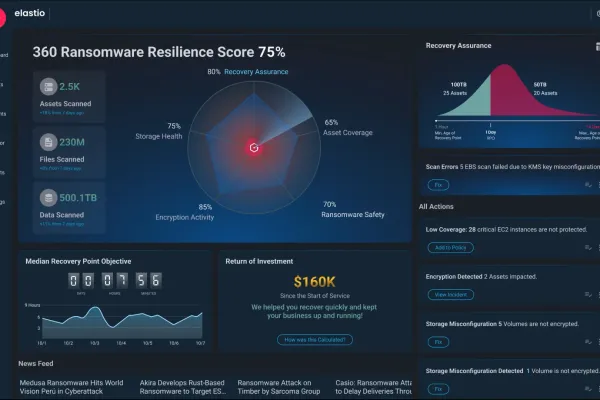Click the 100TB 25 Assets chart label
600x400 pixels.
point(455,89)
